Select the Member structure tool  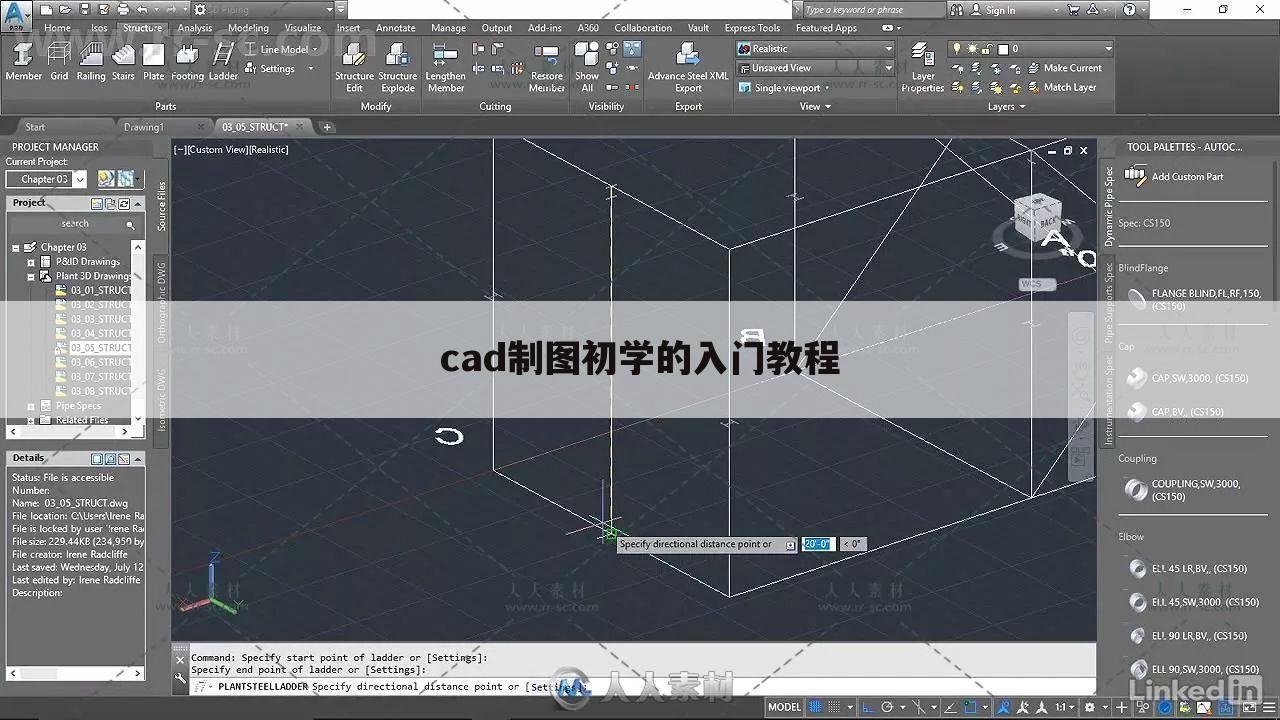pos(23,61)
